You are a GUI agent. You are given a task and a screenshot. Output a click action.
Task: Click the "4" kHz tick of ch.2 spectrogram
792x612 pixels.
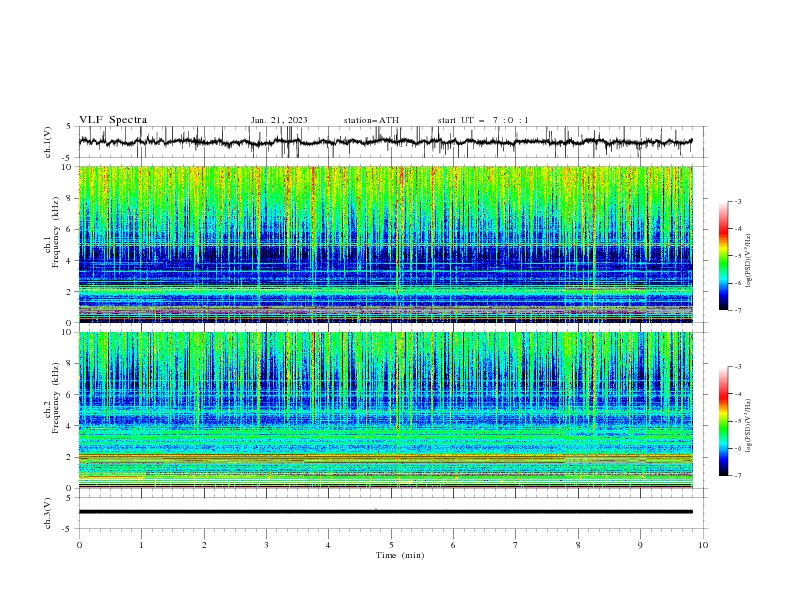(x=69, y=426)
